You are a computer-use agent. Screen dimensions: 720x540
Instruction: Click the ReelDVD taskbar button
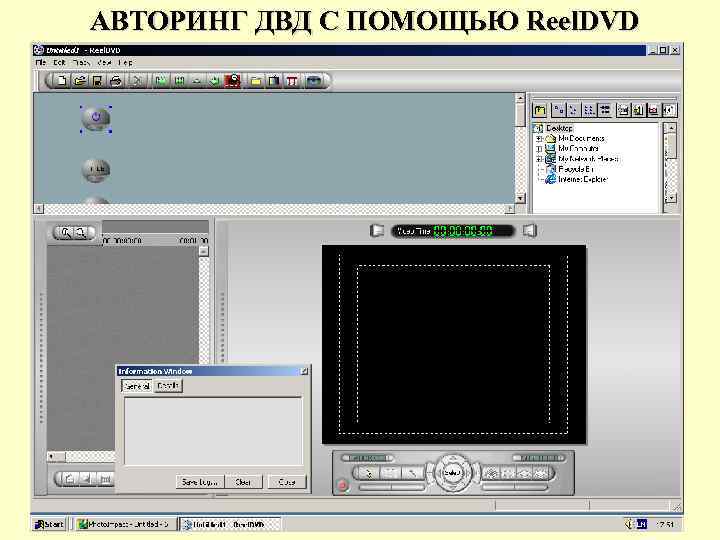click(x=228, y=524)
